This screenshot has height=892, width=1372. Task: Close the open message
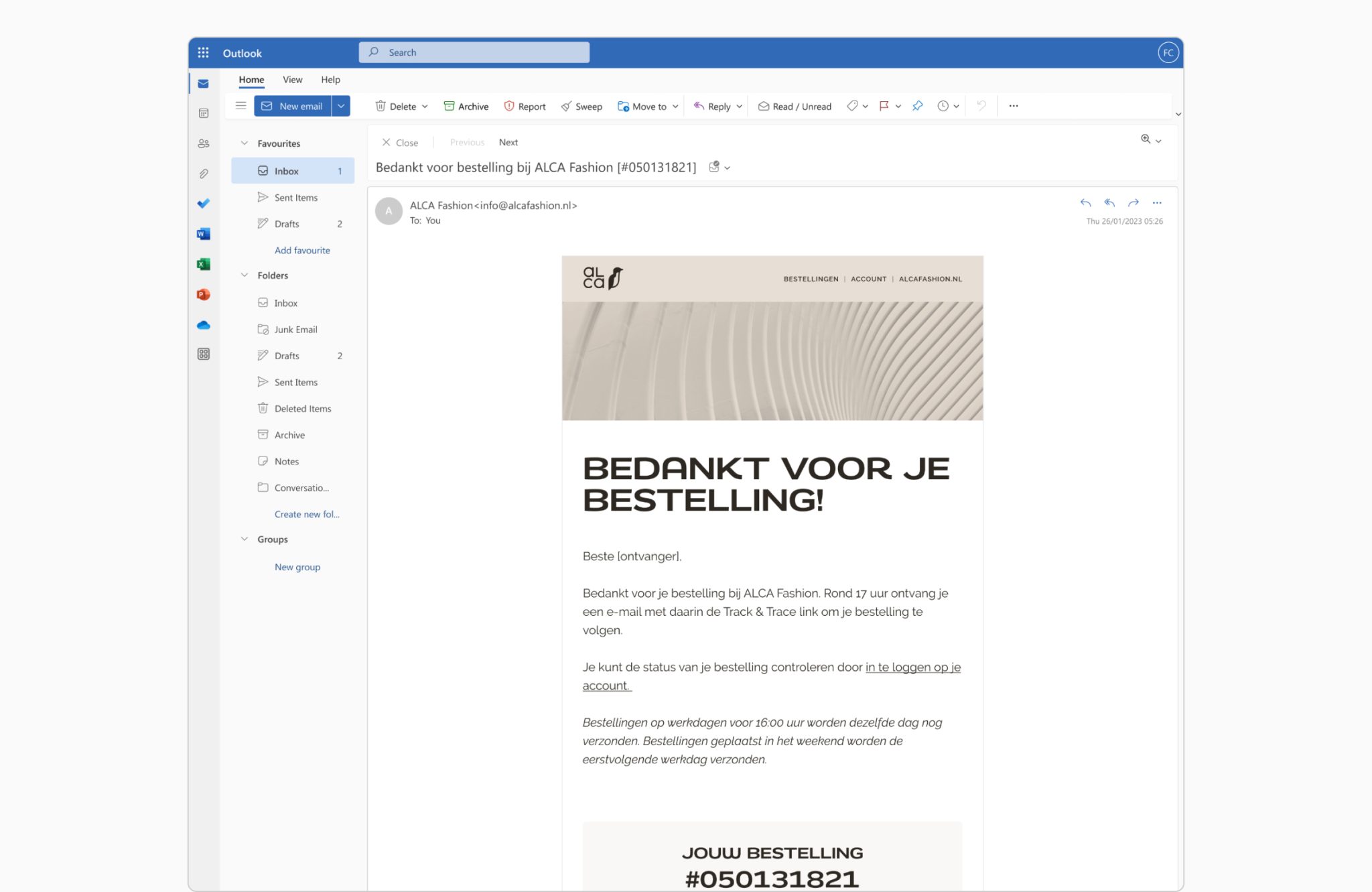pyautogui.click(x=400, y=143)
